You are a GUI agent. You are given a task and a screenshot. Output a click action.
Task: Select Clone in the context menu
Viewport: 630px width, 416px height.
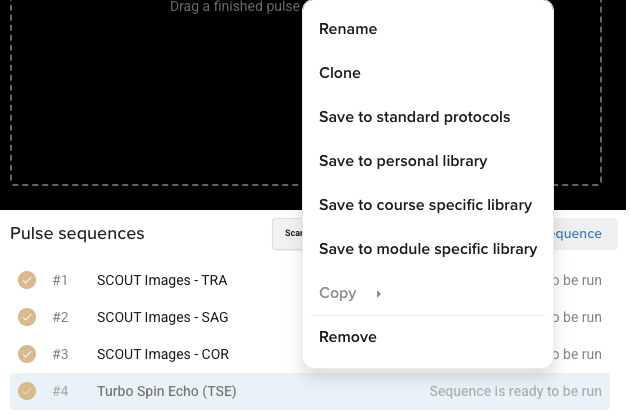(x=340, y=73)
